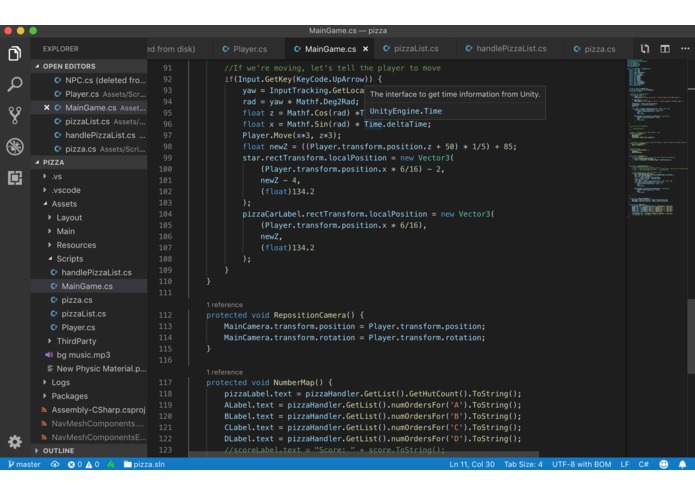
Task: Expand the Resources folder
Action: coord(89,245)
